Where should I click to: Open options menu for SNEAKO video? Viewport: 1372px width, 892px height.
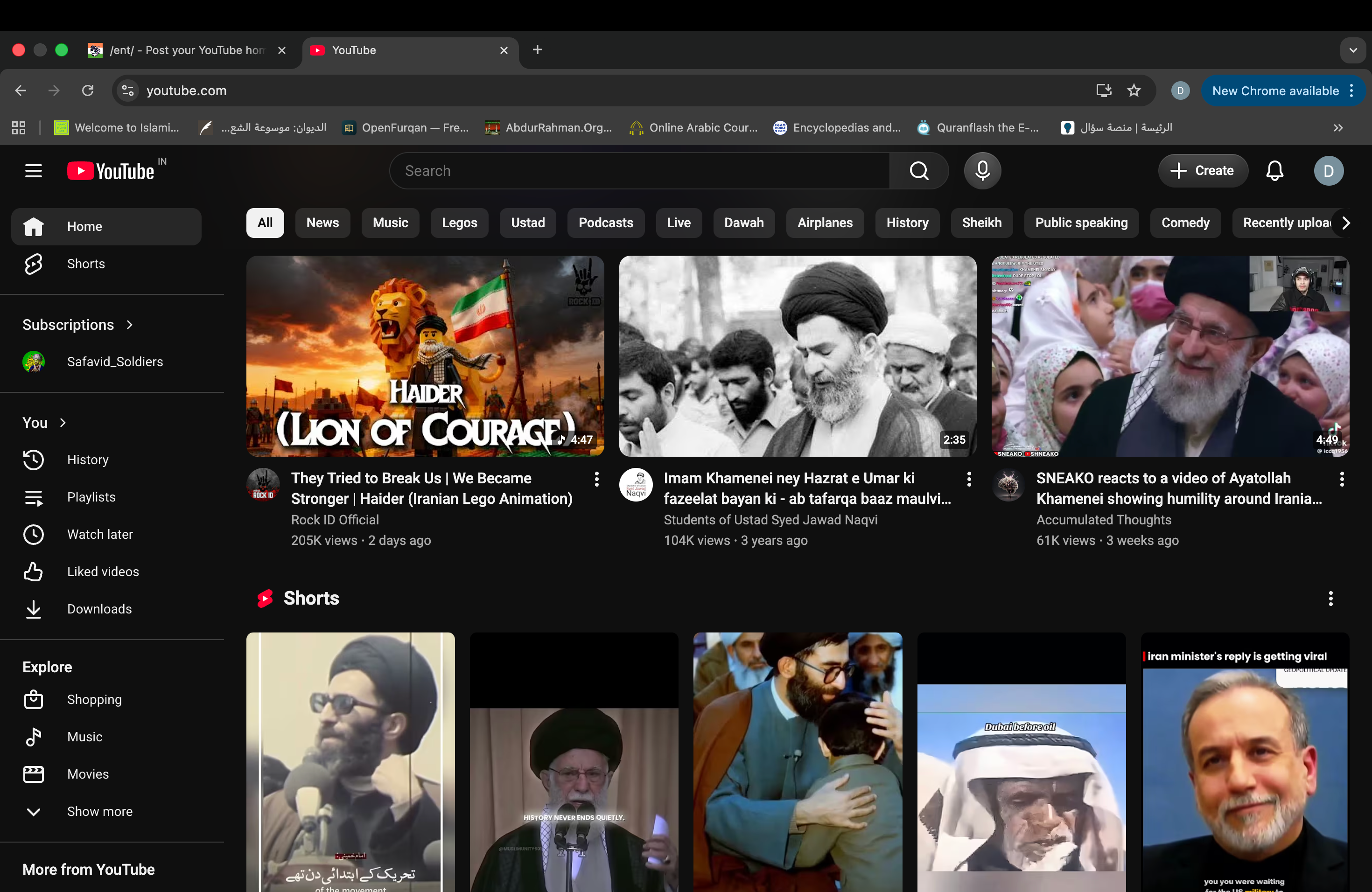(1342, 479)
